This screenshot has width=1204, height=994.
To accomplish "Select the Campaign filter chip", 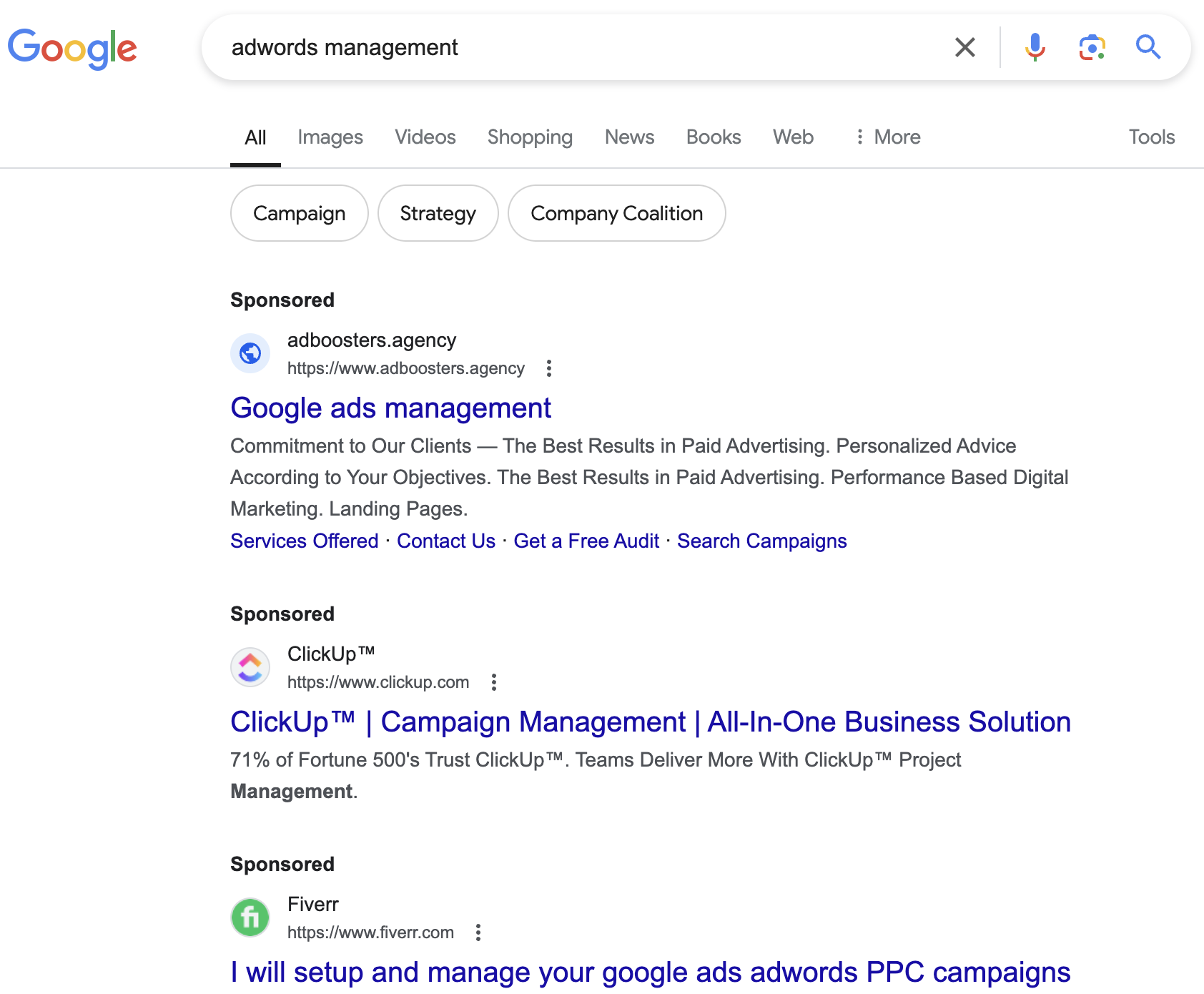I will [299, 213].
